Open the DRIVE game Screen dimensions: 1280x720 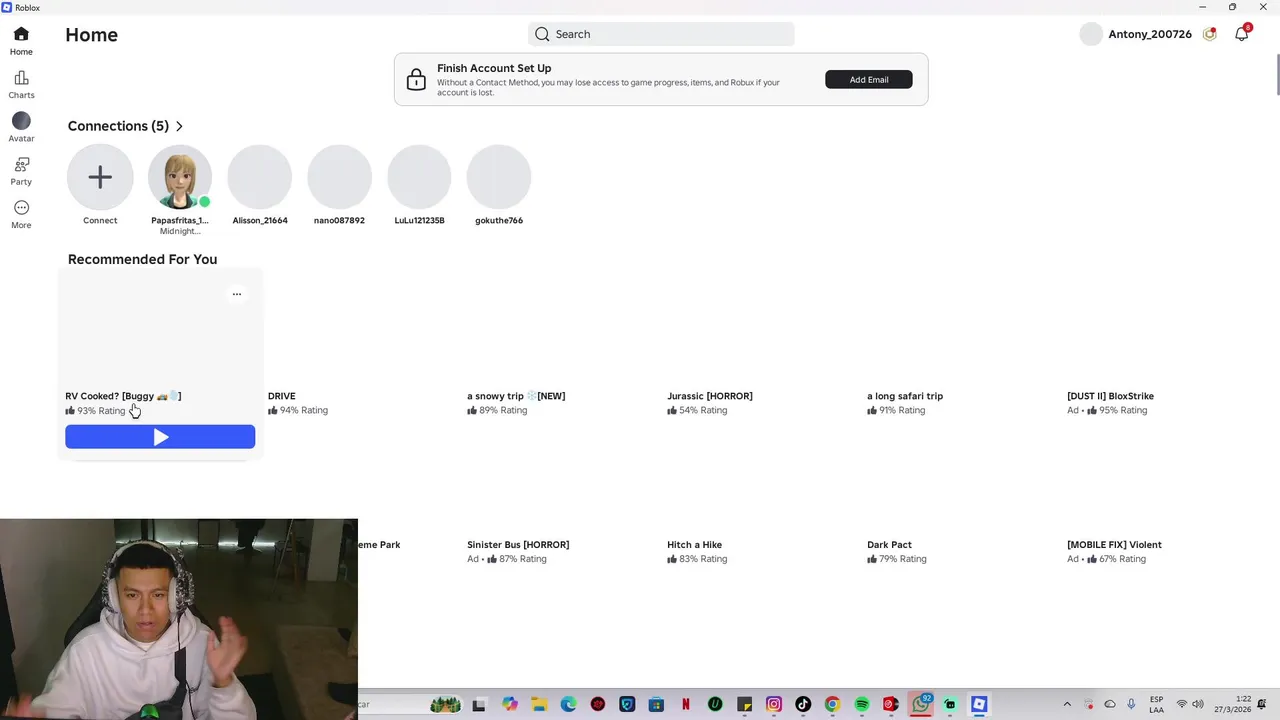pyautogui.click(x=282, y=396)
